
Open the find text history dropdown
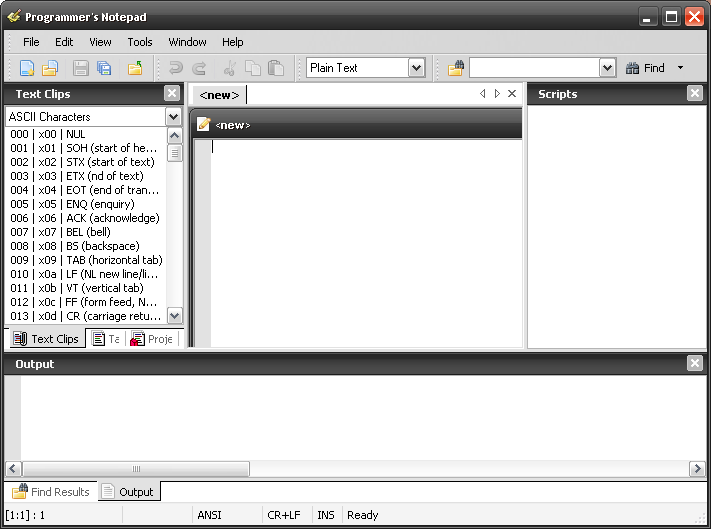607,68
